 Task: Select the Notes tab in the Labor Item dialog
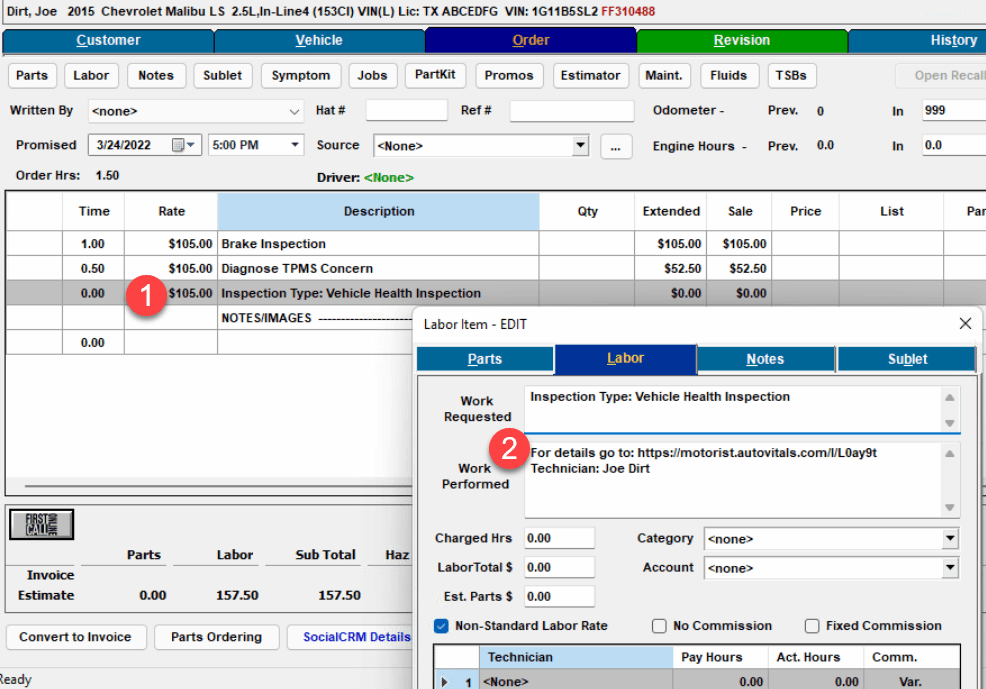coord(765,358)
